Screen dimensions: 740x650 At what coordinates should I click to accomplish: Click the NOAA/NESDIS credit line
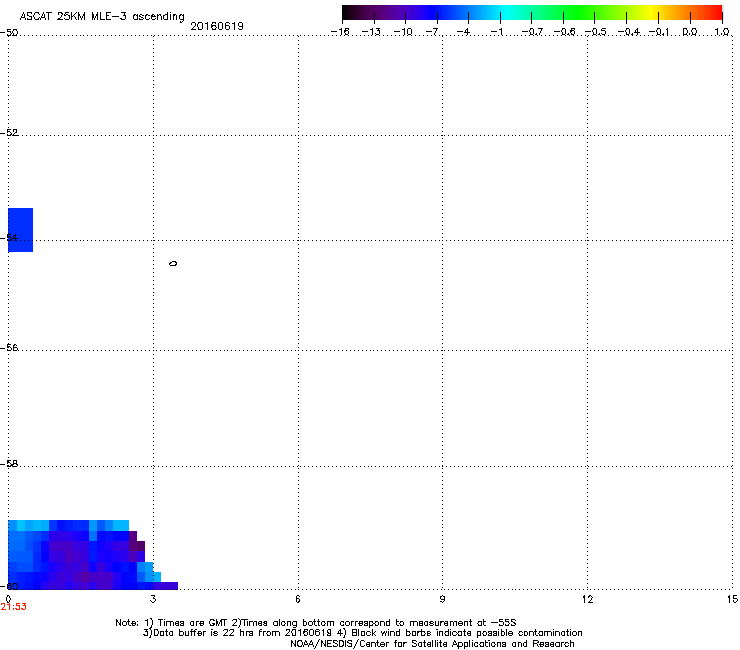tap(432, 644)
